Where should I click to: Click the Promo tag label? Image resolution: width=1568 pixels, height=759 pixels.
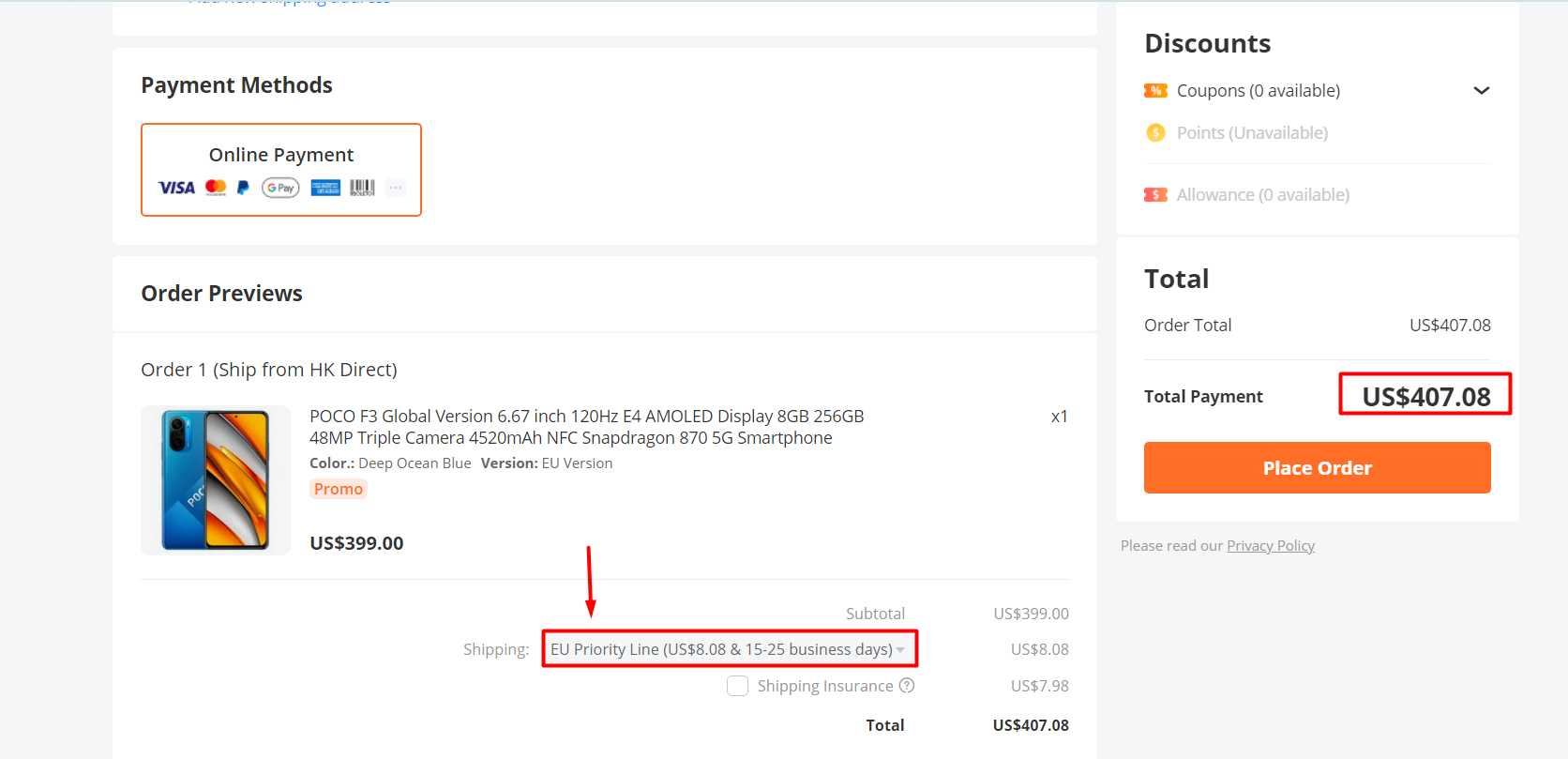pos(339,489)
